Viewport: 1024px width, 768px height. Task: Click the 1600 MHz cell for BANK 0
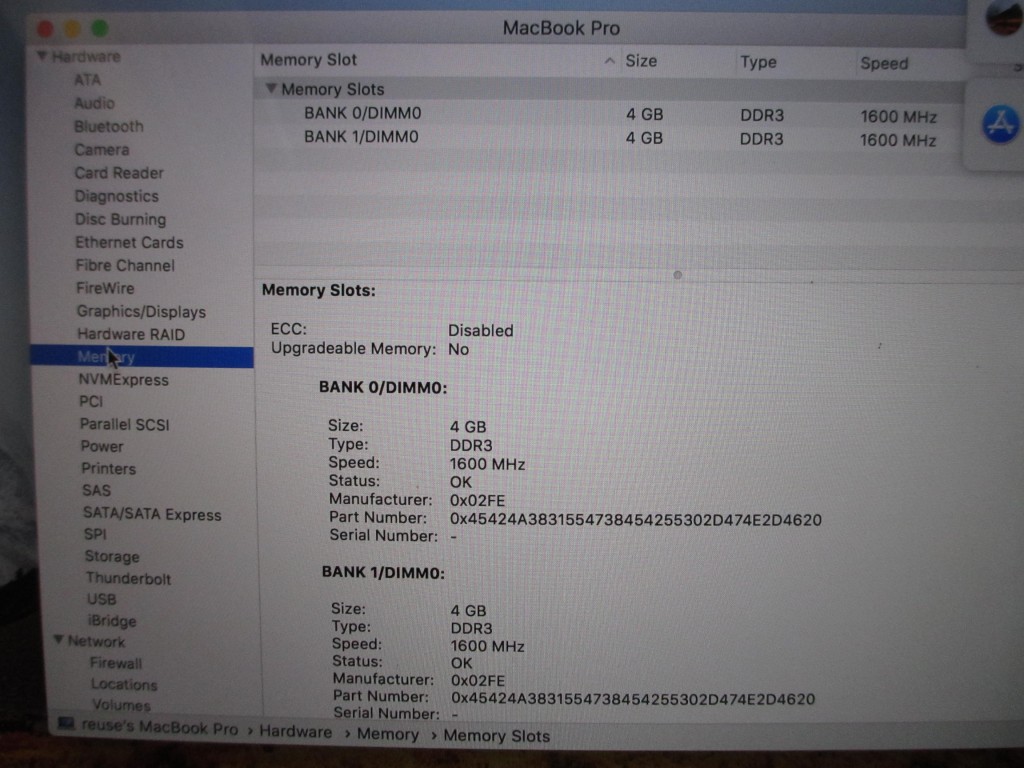pyautogui.click(x=899, y=117)
